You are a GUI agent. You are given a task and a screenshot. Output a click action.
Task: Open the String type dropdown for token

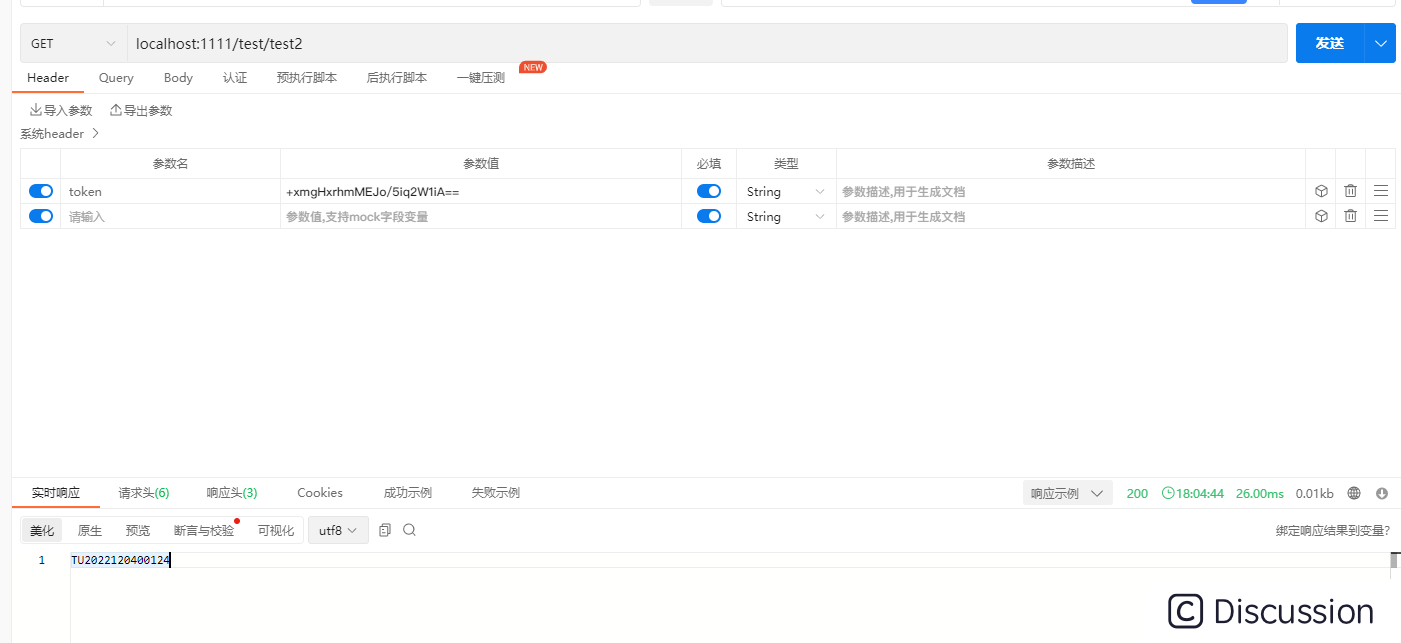(x=785, y=190)
